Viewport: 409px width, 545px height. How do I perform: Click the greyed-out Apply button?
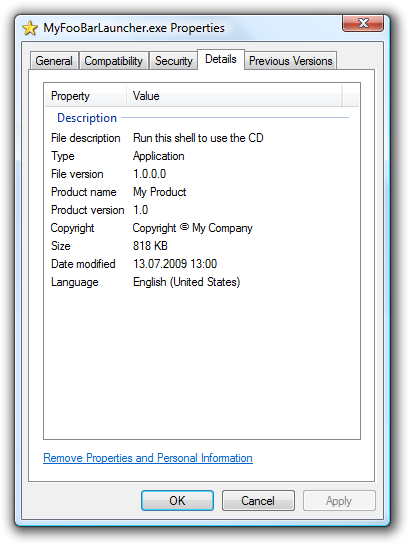point(339,501)
